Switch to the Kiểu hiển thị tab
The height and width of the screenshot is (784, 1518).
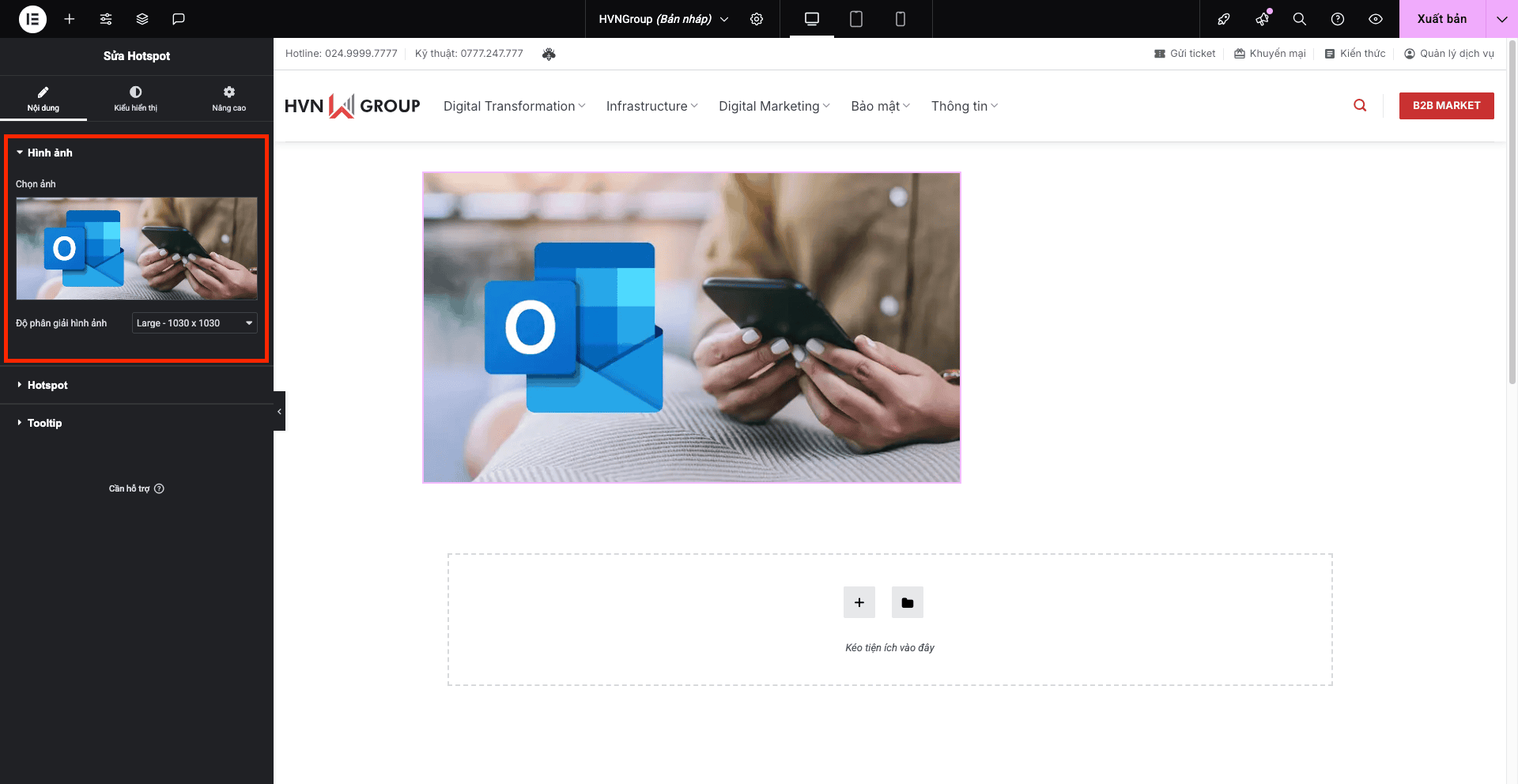click(136, 99)
